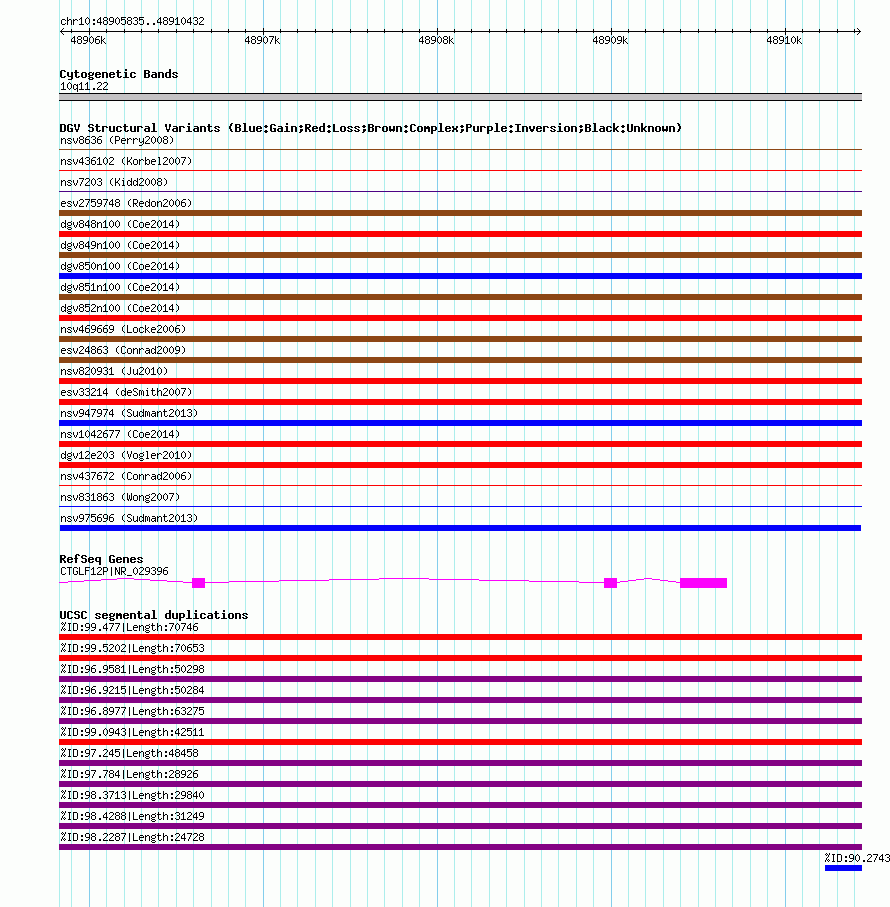Select the dgv848n100 (Coe2014) label
The height and width of the screenshot is (907, 890).
120,224
